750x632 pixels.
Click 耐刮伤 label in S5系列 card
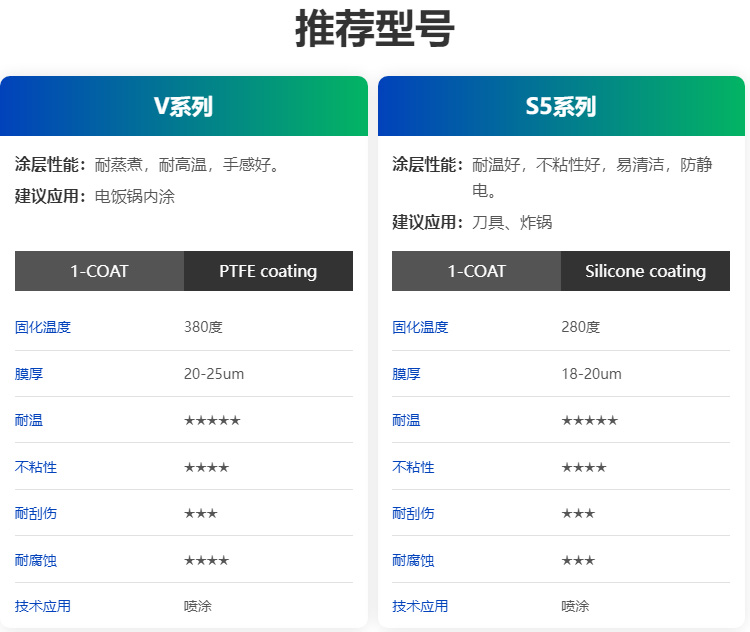tap(413, 513)
